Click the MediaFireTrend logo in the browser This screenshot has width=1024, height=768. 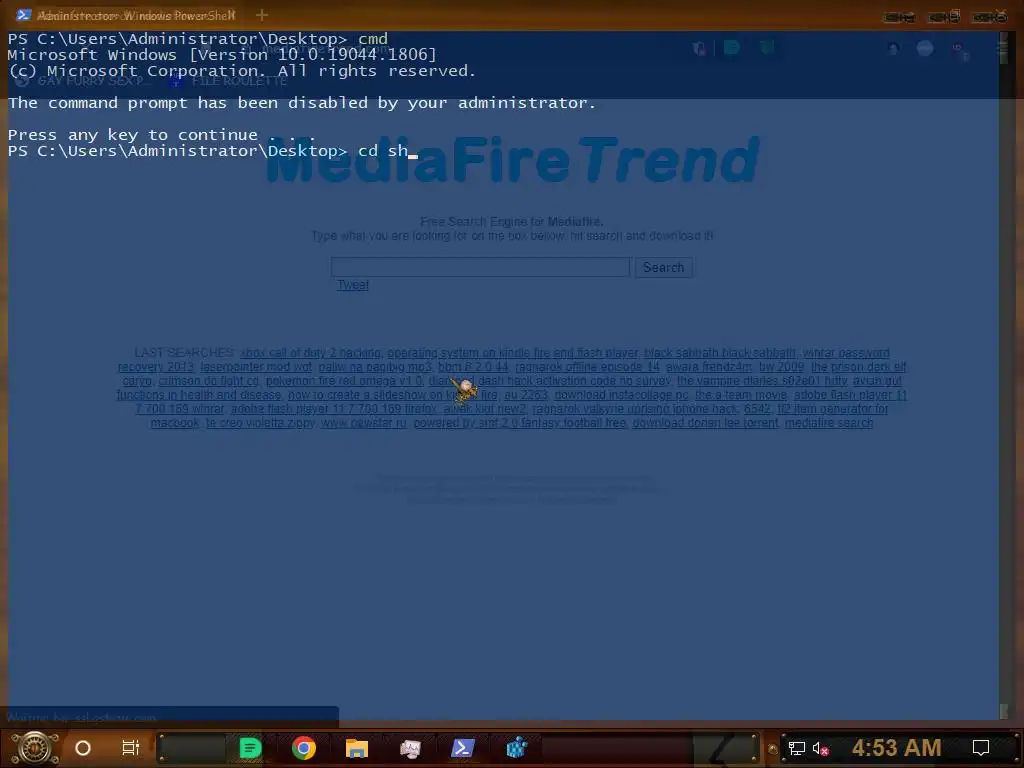[x=513, y=159]
